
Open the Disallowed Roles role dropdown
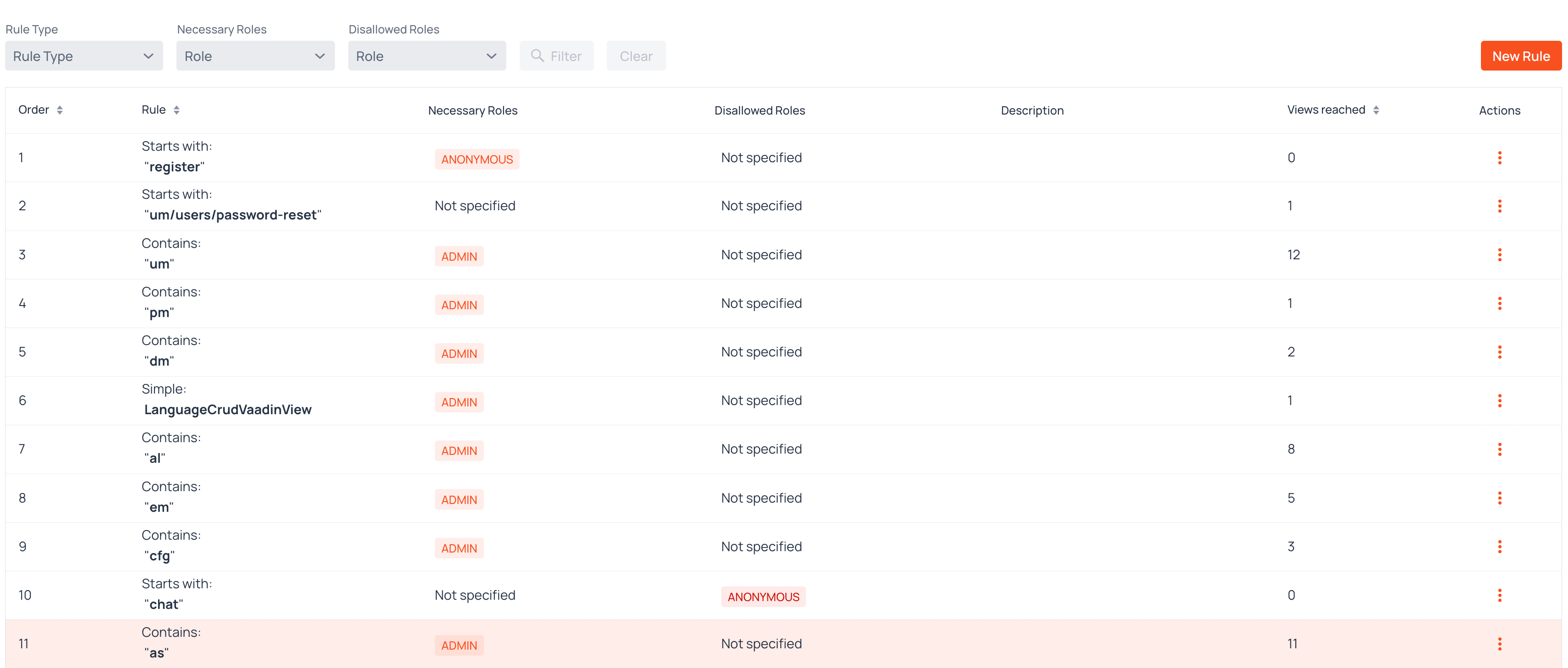427,56
